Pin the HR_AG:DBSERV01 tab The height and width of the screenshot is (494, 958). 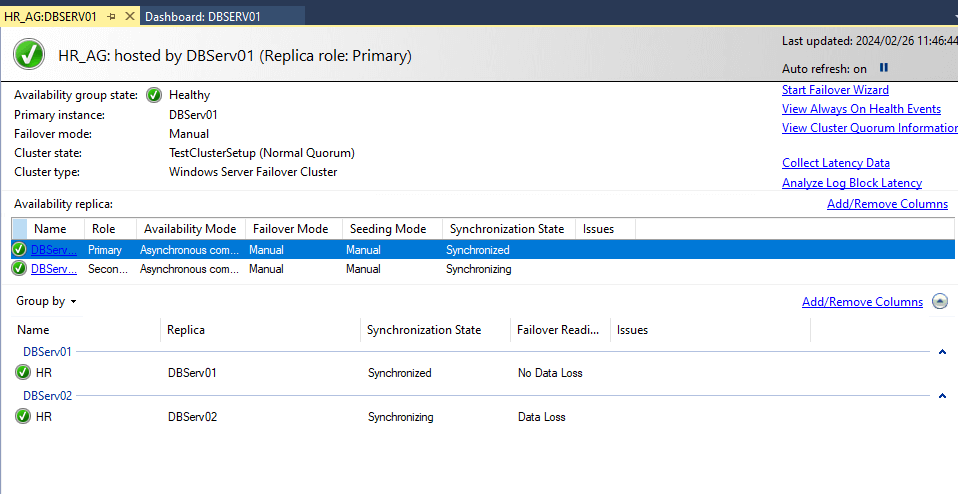111,17
